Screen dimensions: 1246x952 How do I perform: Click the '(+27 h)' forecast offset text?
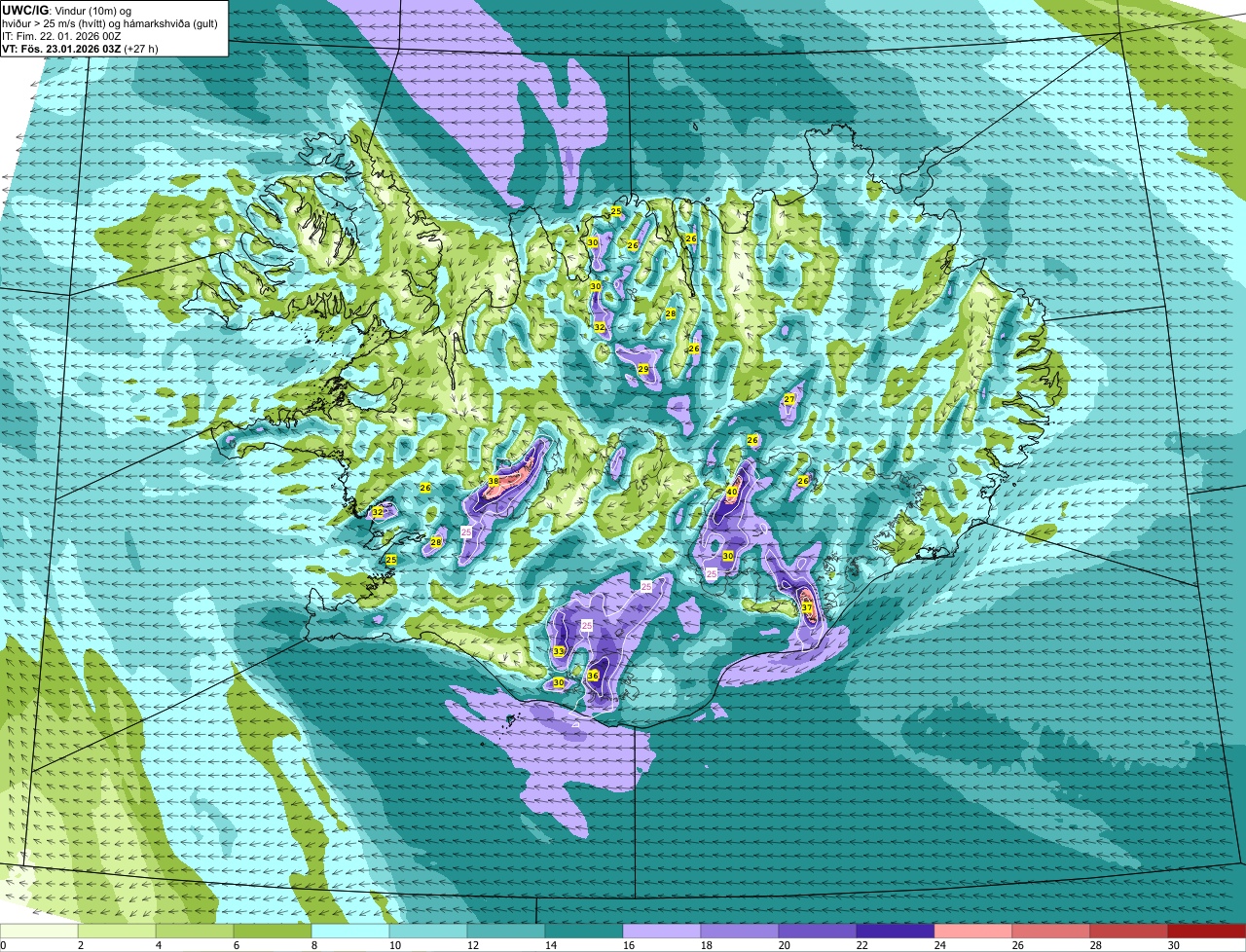[x=142, y=49]
